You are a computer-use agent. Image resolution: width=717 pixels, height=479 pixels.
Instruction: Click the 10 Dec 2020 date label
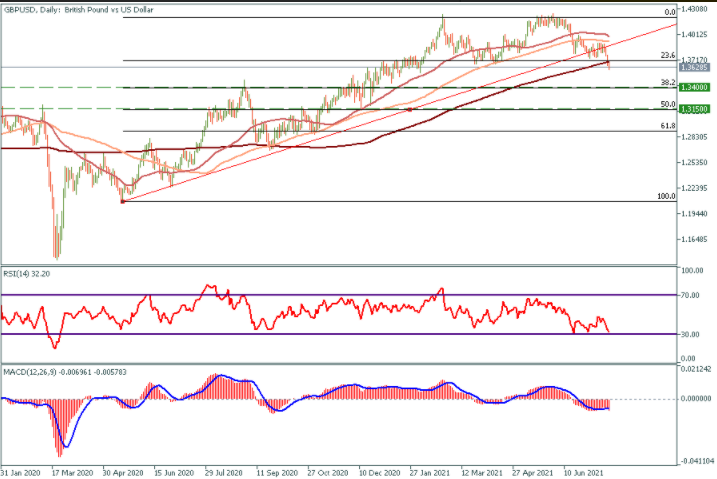point(379,473)
